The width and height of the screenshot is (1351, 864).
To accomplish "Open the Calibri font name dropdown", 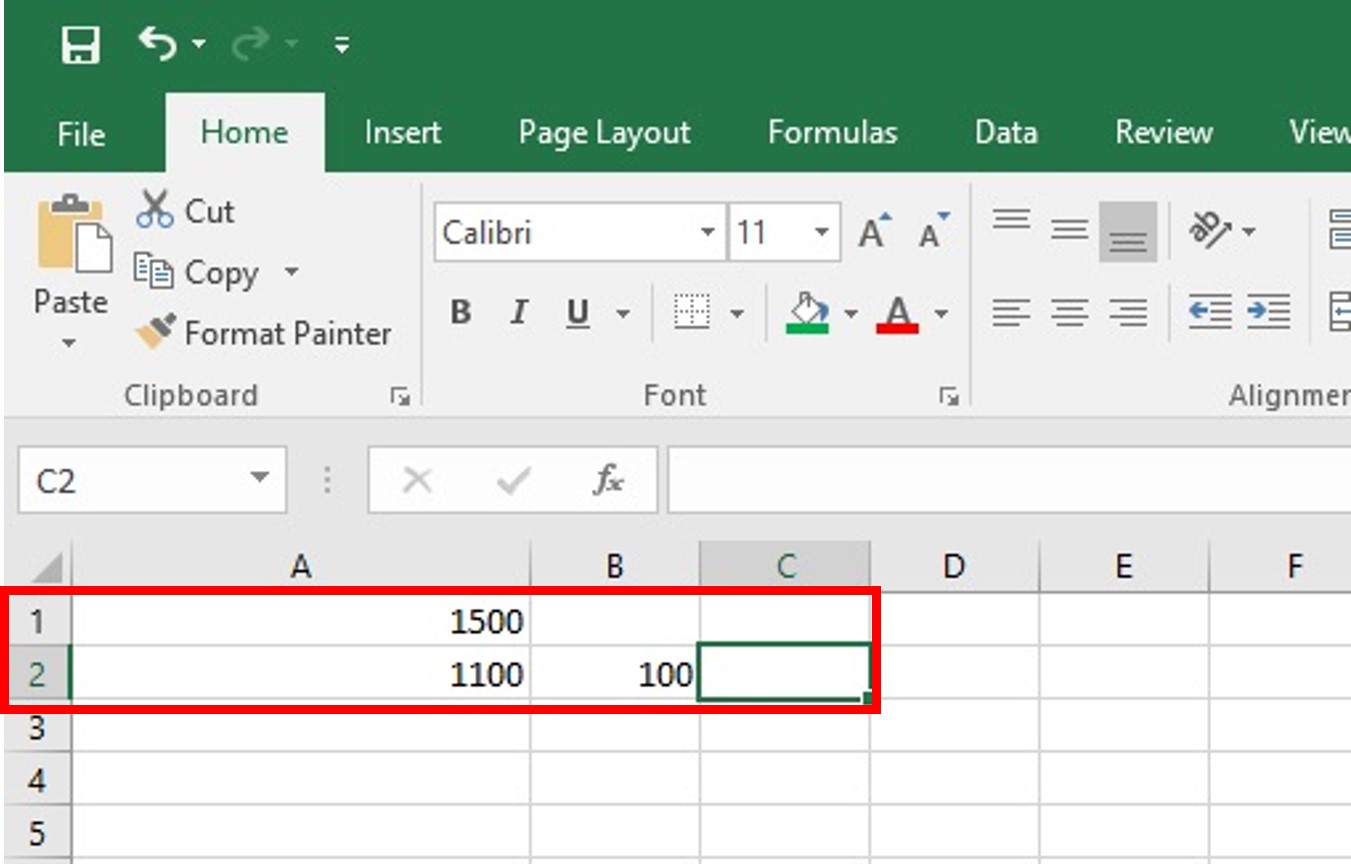I will point(707,233).
